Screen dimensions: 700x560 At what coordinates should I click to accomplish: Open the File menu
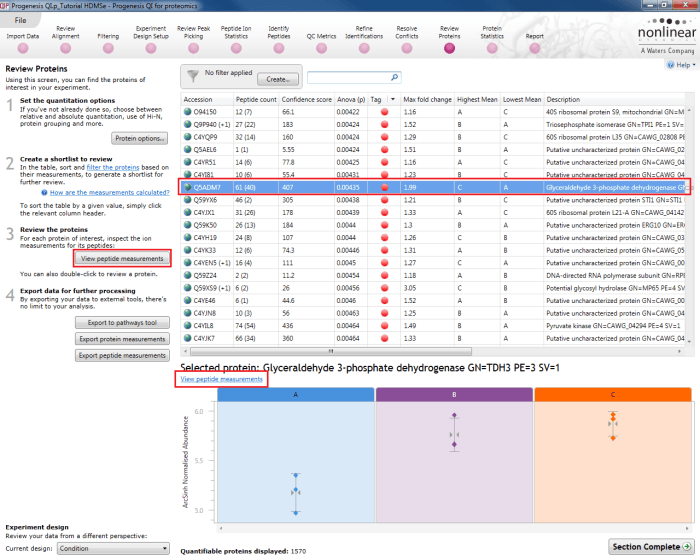click(20, 20)
